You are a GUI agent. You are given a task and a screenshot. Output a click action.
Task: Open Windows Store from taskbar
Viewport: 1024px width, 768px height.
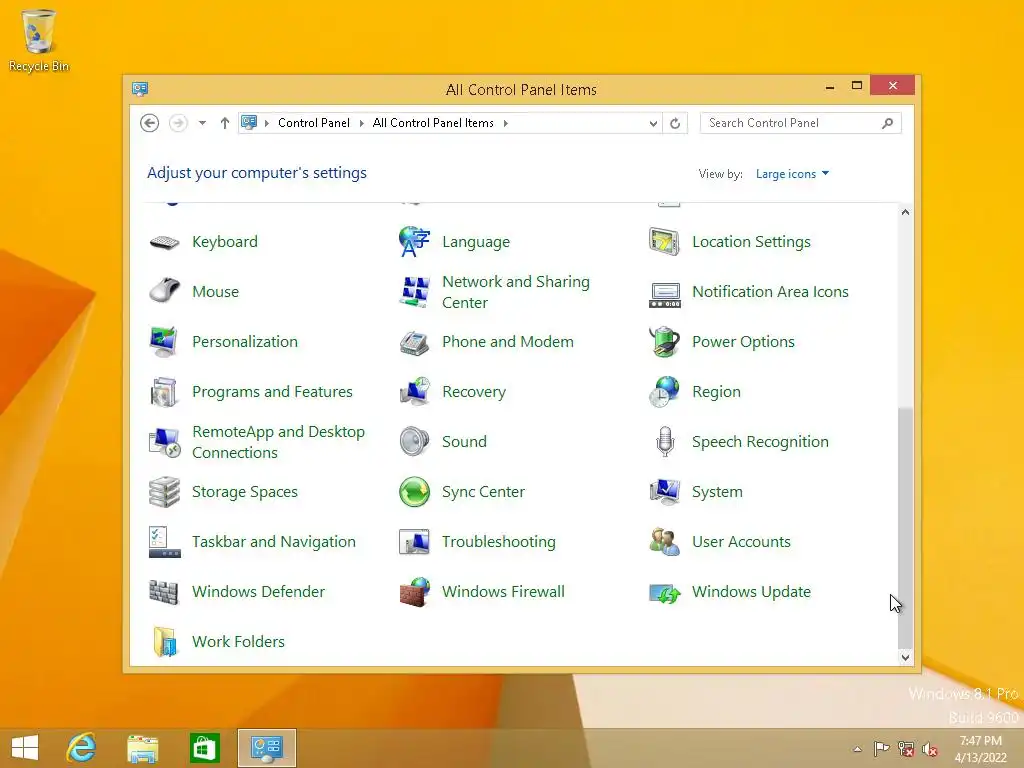(204, 748)
